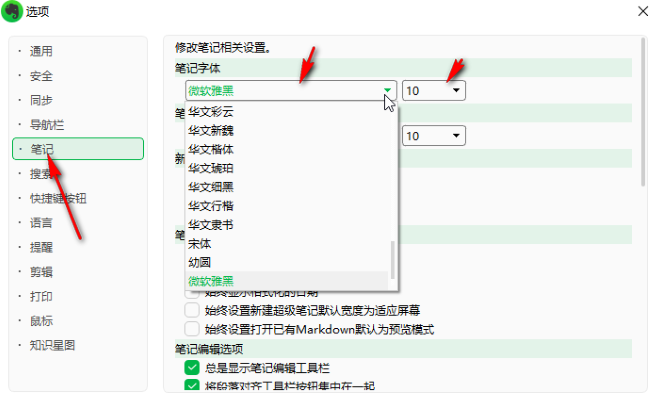The height and width of the screenshot is (395, 650).
Task: Uncheck 将段落对齐工具栏按钮集中在一起 checkbox
Action: [x=192, y=385]
